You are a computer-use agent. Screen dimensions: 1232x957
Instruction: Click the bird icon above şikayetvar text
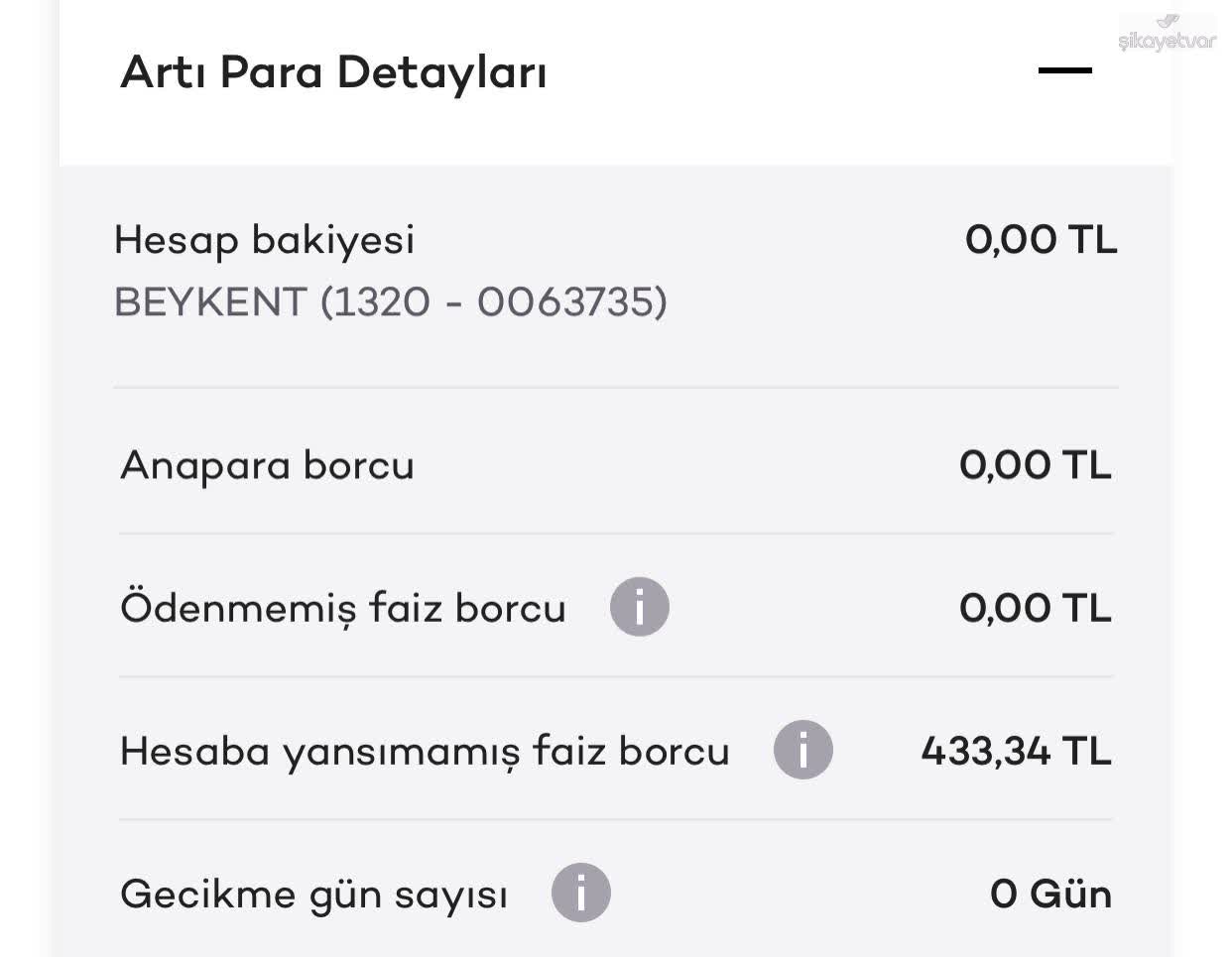1170,22
